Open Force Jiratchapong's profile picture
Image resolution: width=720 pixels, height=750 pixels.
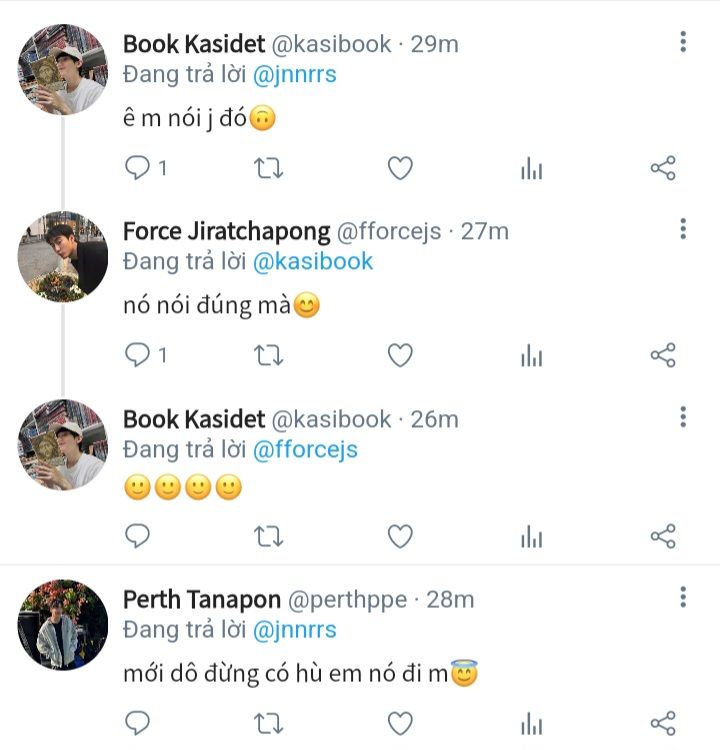pos(63,256)
